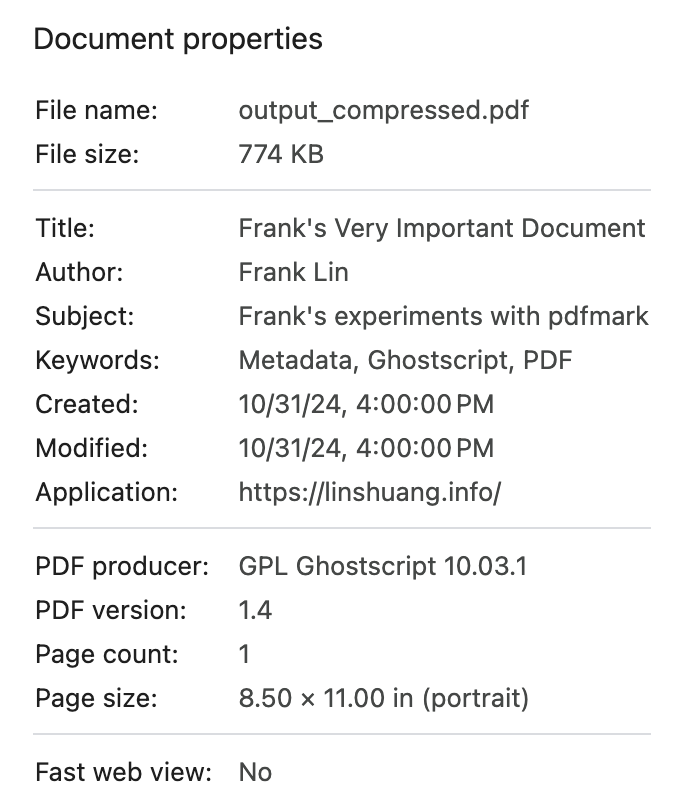Click the File name label
Viewport: 684px width, 810px height.
pyautogui.click(x=96, y=111)
